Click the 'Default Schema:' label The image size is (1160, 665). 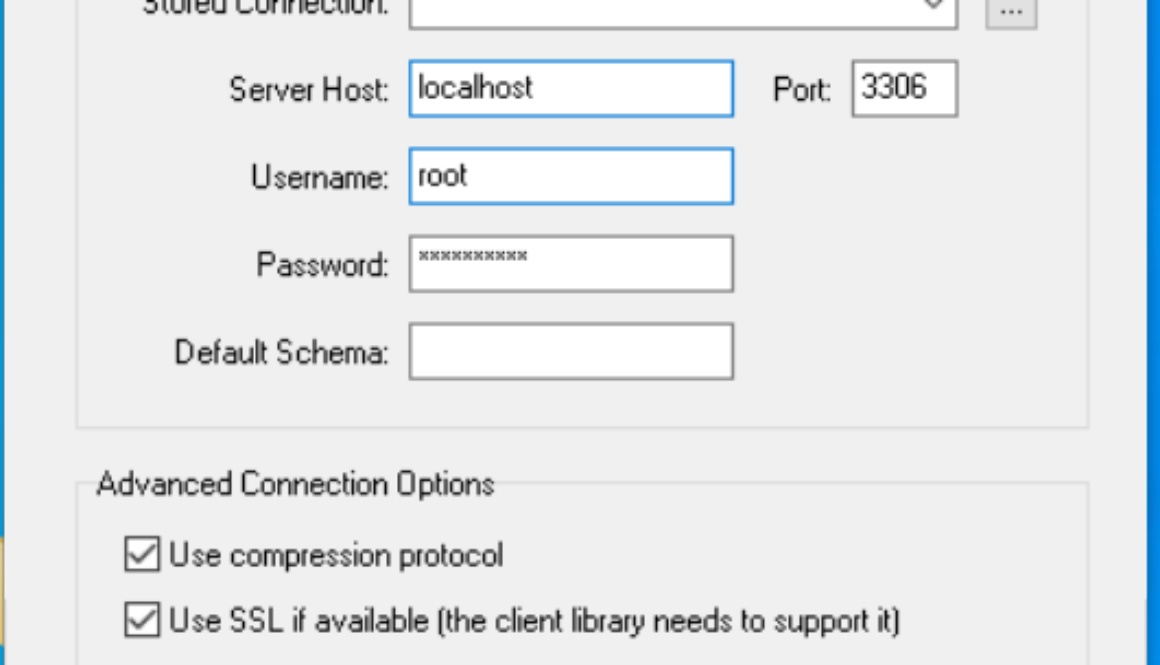tap(281, 352)
